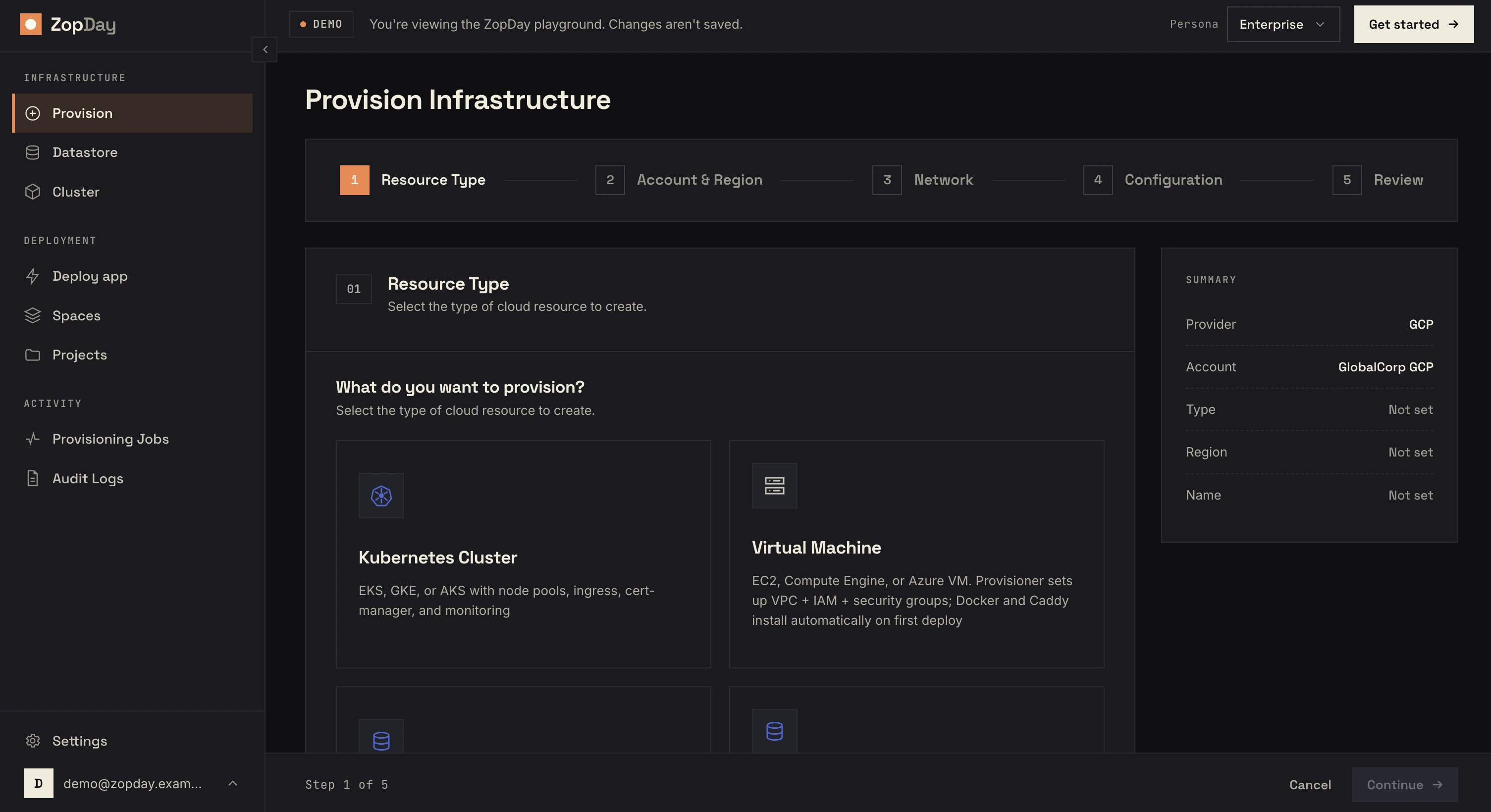Click the Projects folder icon
Image resolution: width=1491 pixels, height=812 pixels.
(33, 355)
